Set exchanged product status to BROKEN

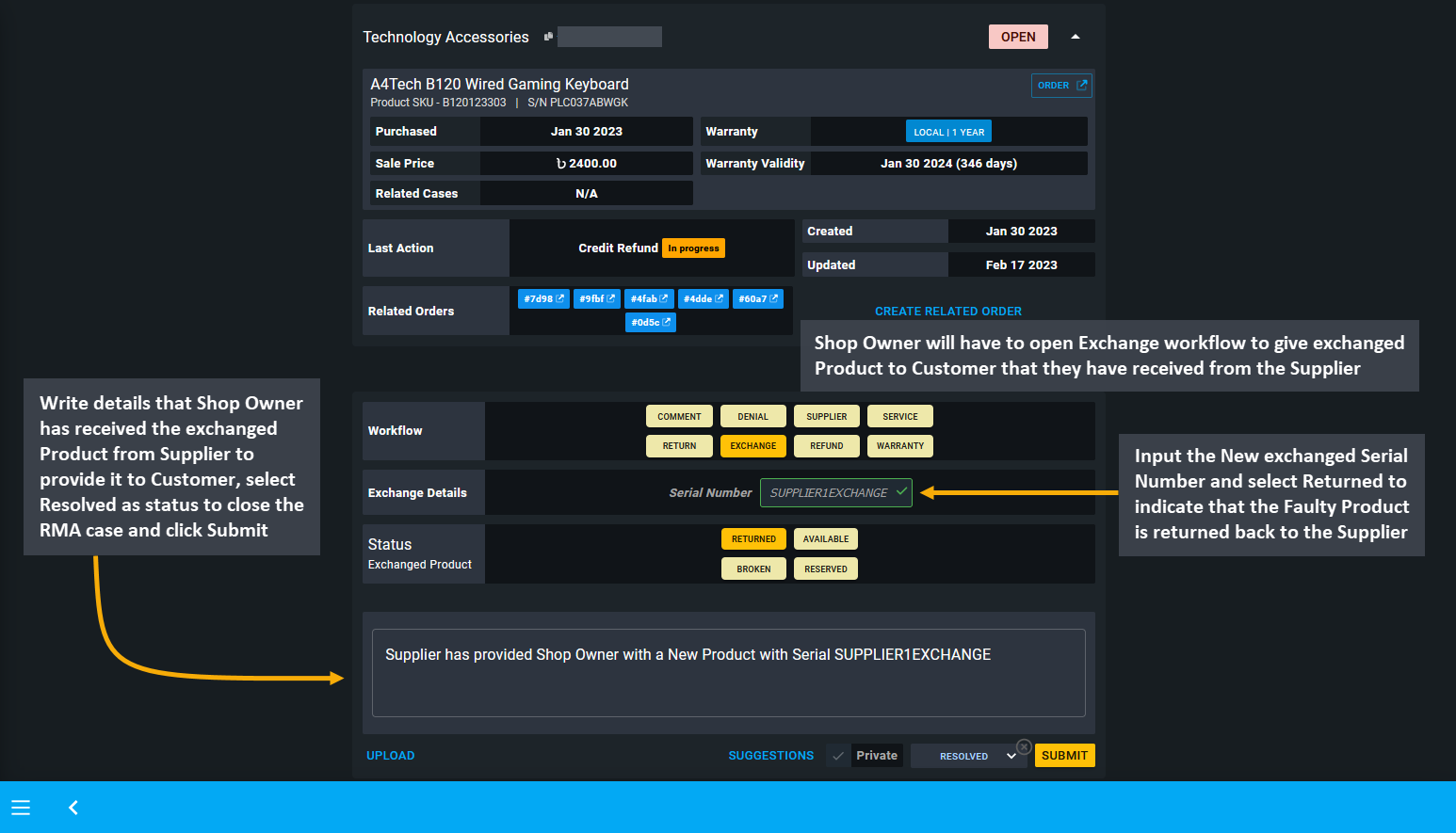coord(753,569)
